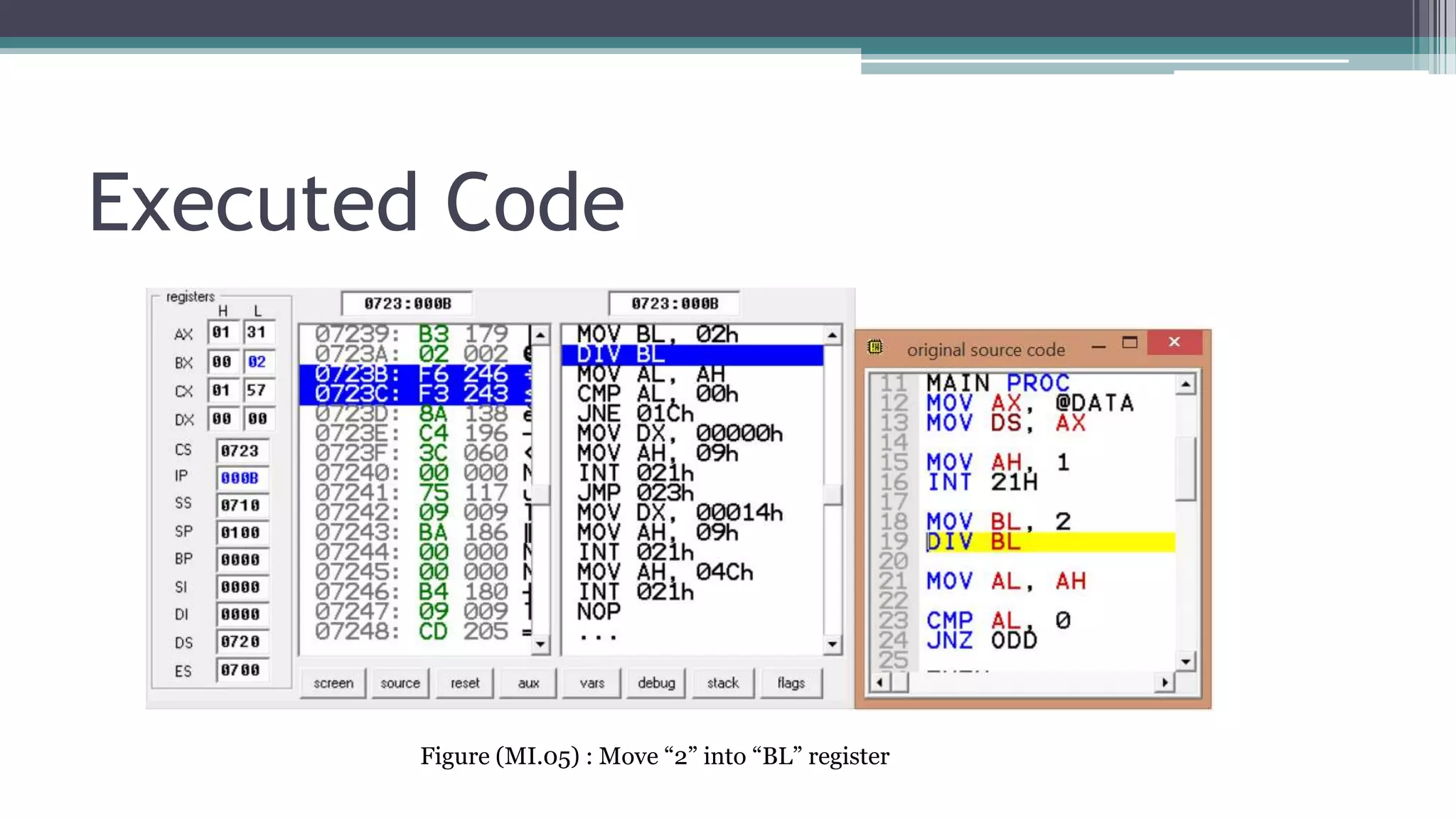The image size is (1456, 819).
Task: Click the CS register field 0723
Action: [x=242, y=451]
